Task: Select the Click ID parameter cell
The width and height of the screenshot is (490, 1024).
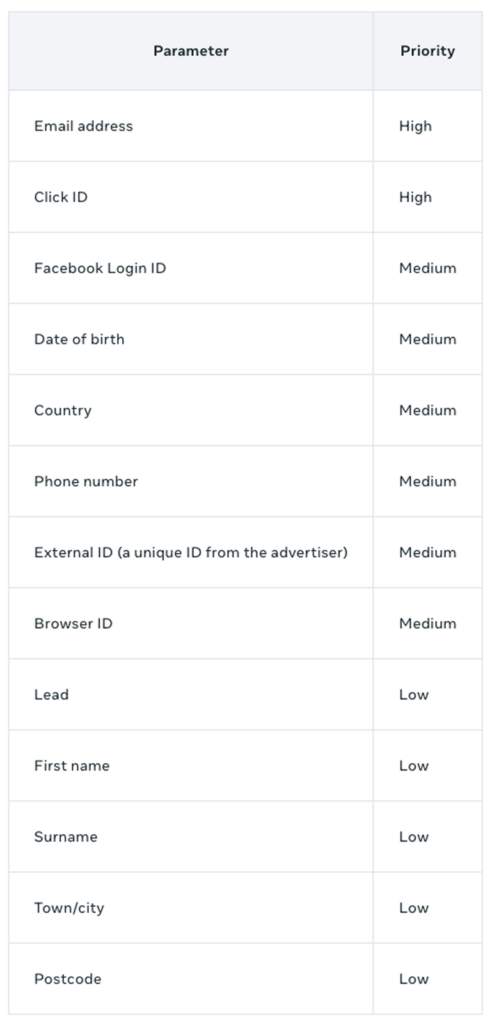Action: point(191,197)
